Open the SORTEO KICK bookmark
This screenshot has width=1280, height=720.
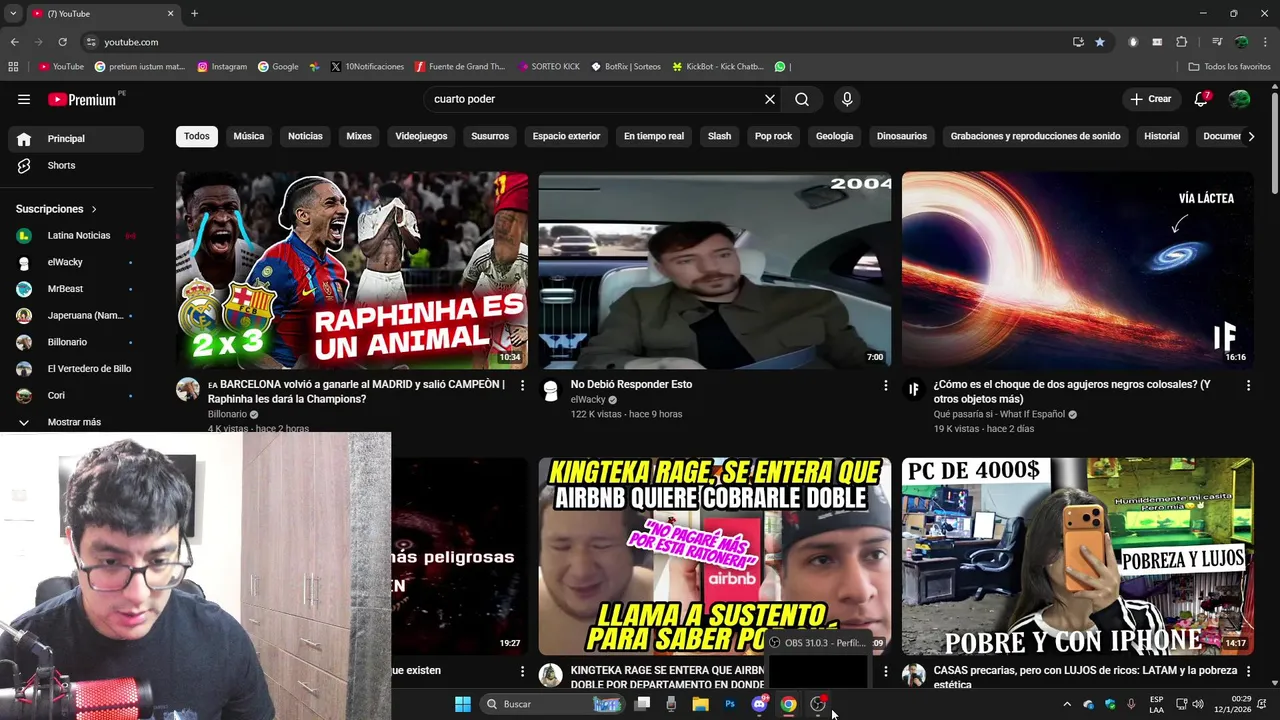pos(549,67)
